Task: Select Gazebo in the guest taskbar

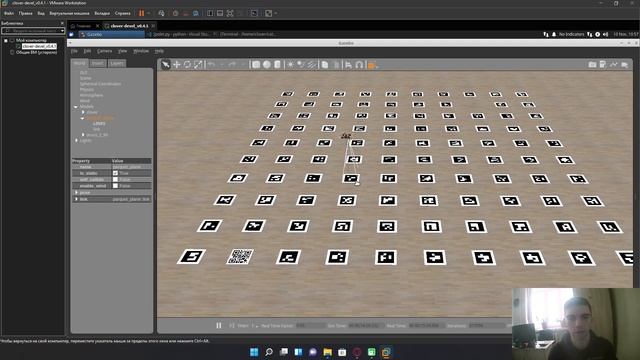Action: click(x=111, y=34)
